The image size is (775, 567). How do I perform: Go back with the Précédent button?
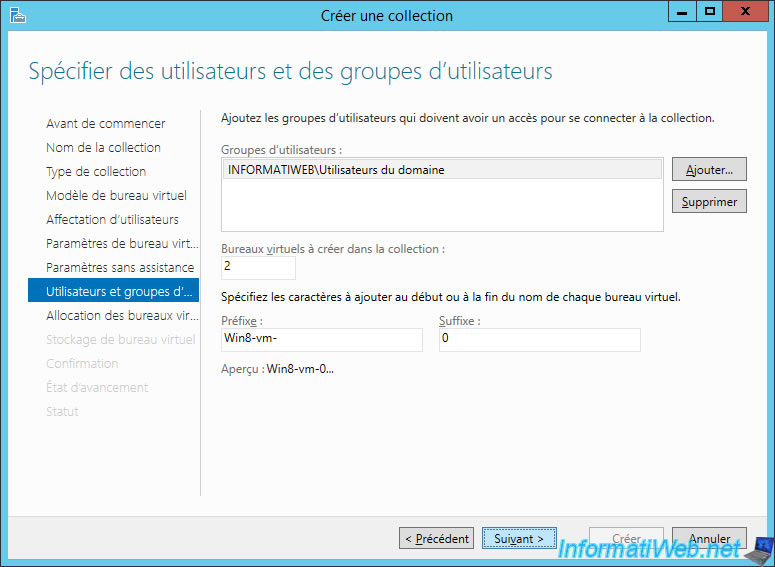[436, 538]
